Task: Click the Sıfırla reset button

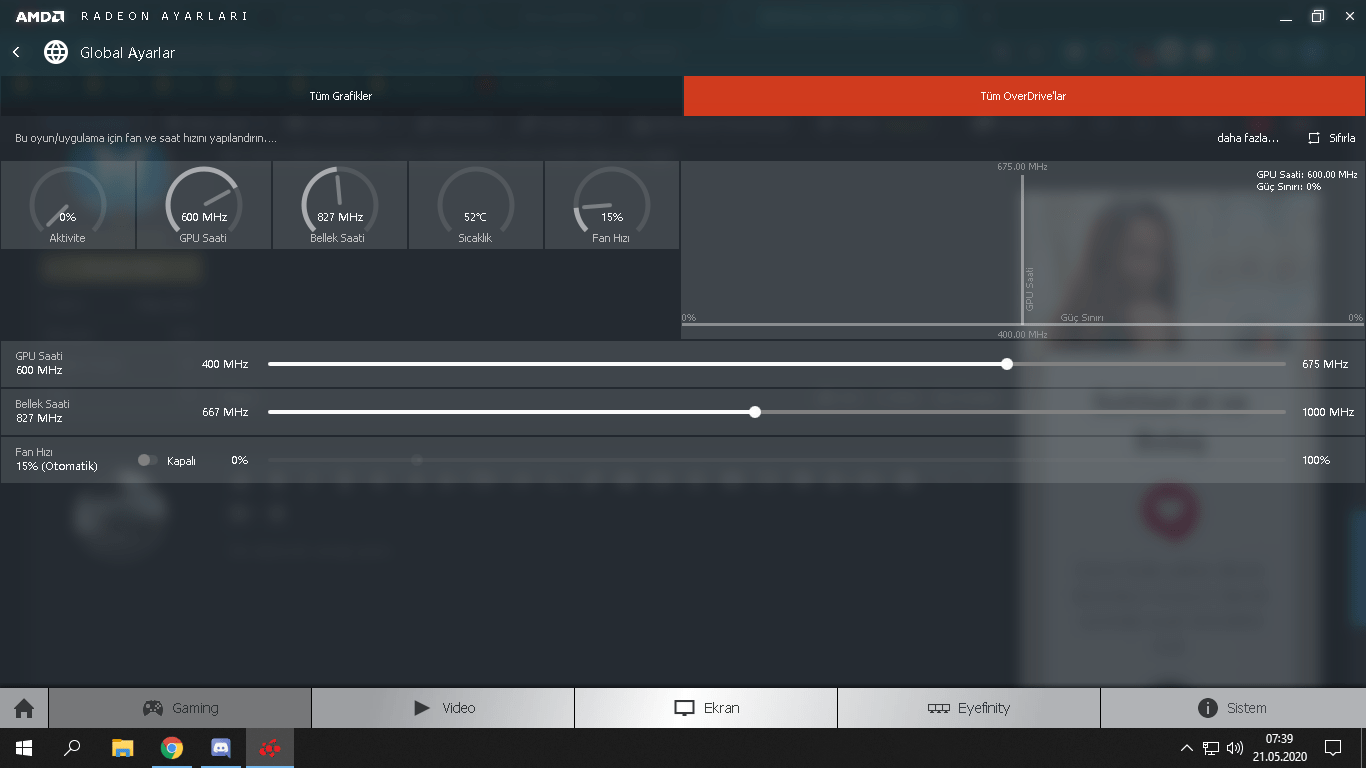Action: coord(1332,138)
